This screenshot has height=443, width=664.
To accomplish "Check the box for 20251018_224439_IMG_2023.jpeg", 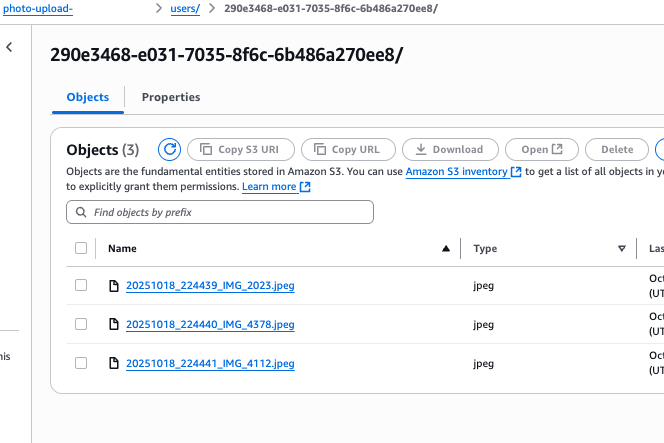I will coord(81,286).
